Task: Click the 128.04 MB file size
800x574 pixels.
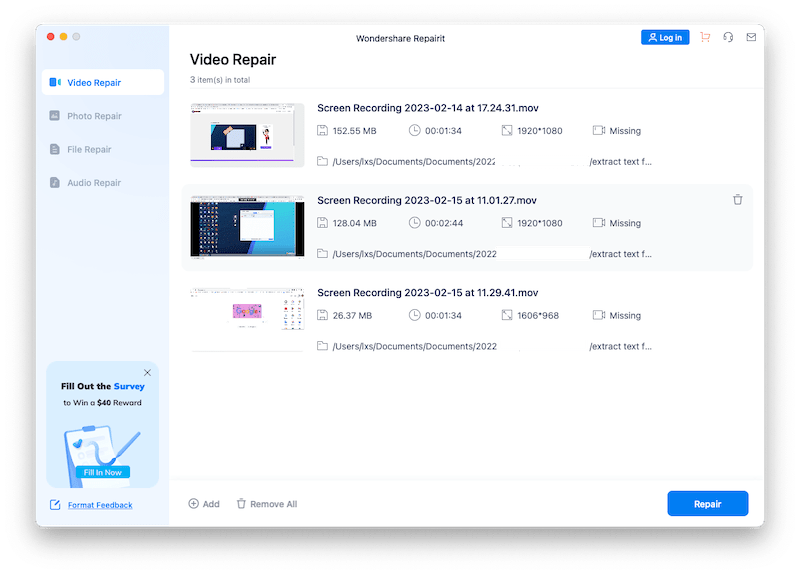Action: (354, 223)
